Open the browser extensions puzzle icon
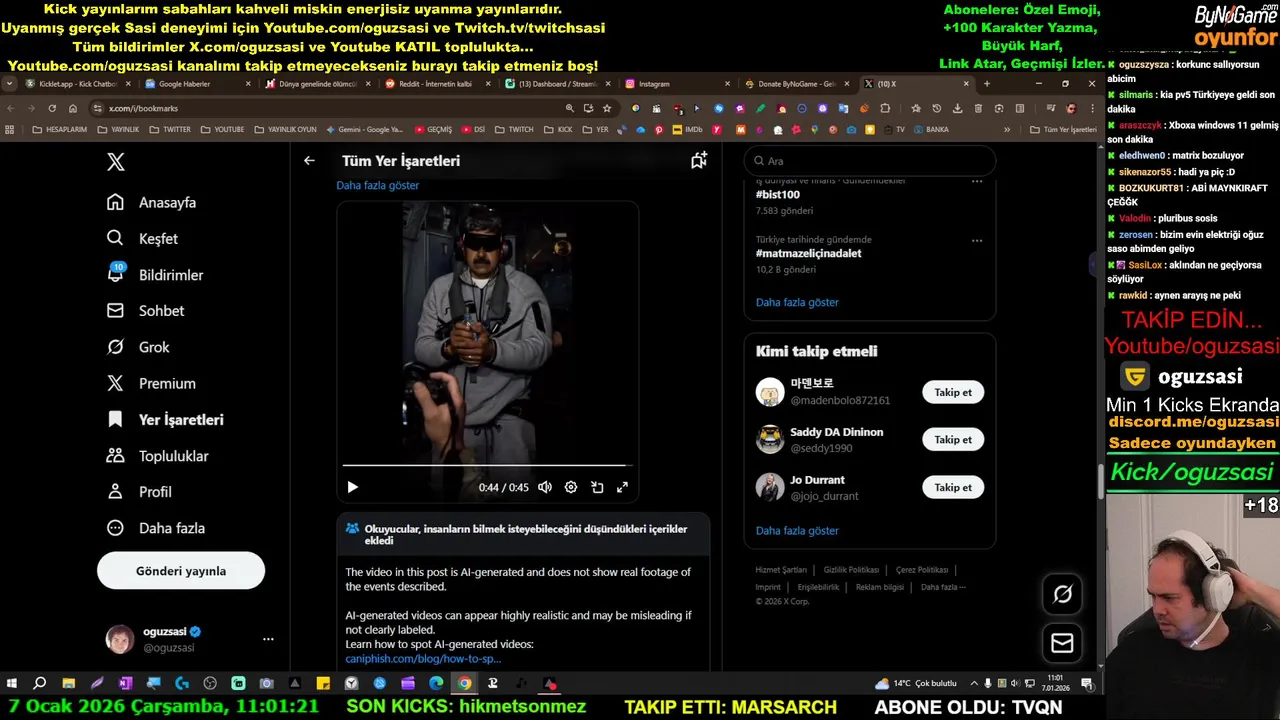 coord(885,108)
